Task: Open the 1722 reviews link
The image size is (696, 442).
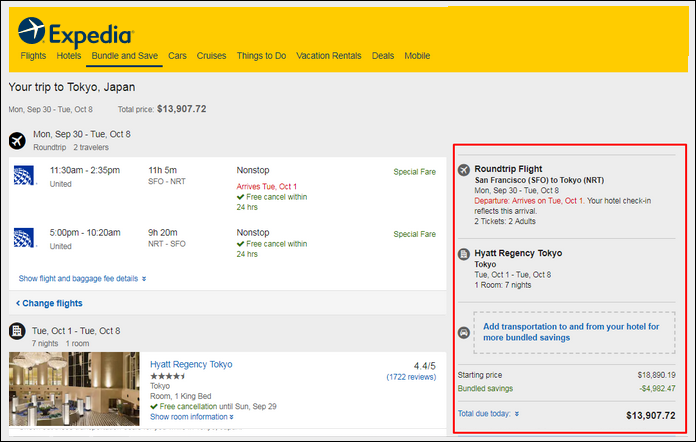Action: (411, 377)
